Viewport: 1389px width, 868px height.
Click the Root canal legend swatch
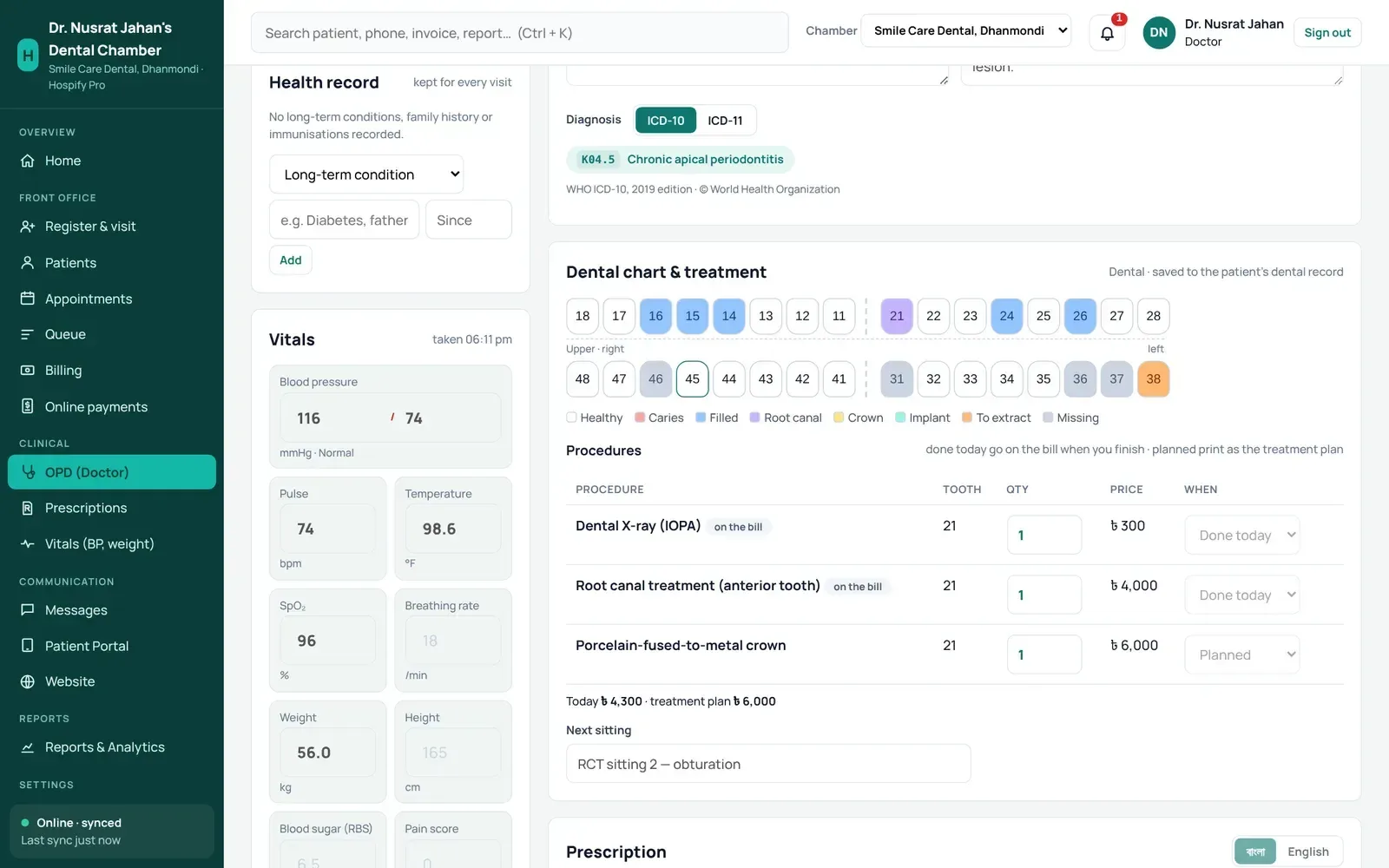[x=755, y=418]
